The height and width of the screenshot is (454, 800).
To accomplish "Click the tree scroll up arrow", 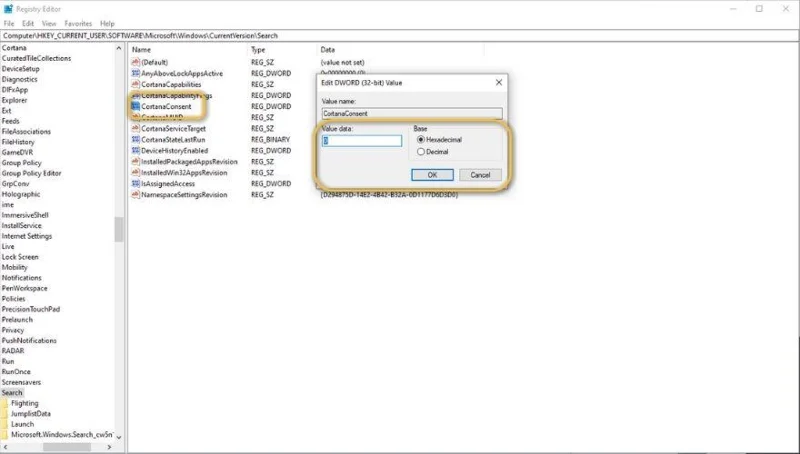I will click(119, 48).
